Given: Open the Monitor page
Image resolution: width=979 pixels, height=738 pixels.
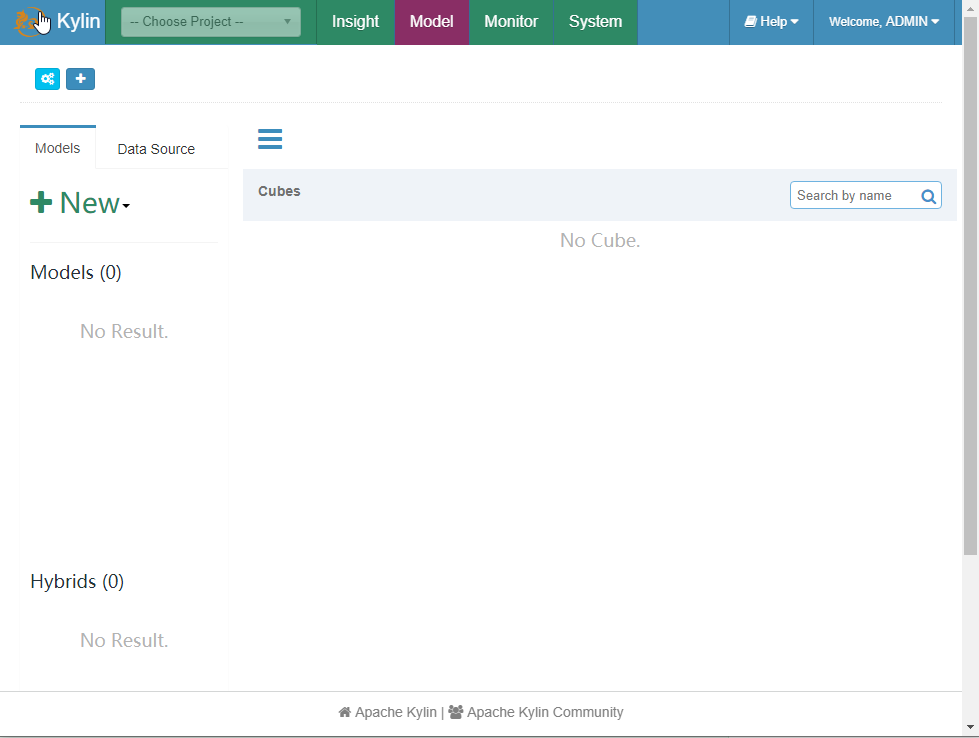Looking at the screenshot, I should 511,22.
